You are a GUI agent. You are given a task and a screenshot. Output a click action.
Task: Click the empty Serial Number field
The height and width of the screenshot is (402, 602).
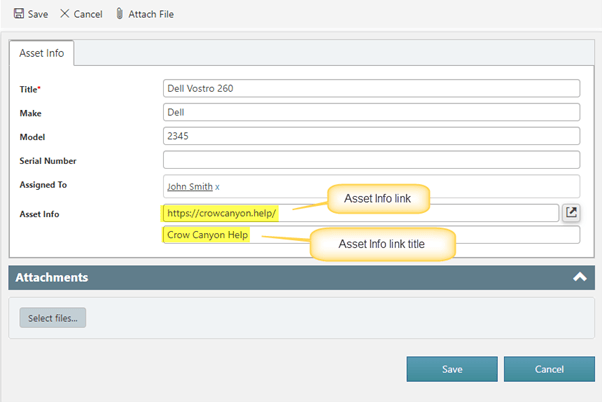pos(371,160)
